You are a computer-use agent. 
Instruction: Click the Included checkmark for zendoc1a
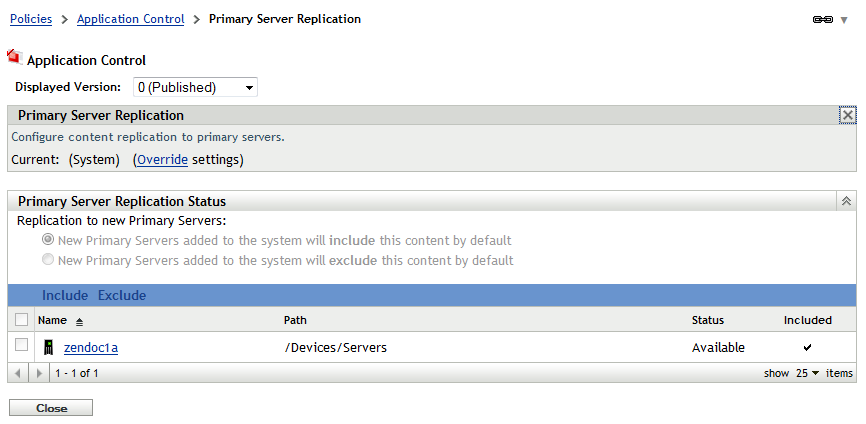click(x=807, y=348)
